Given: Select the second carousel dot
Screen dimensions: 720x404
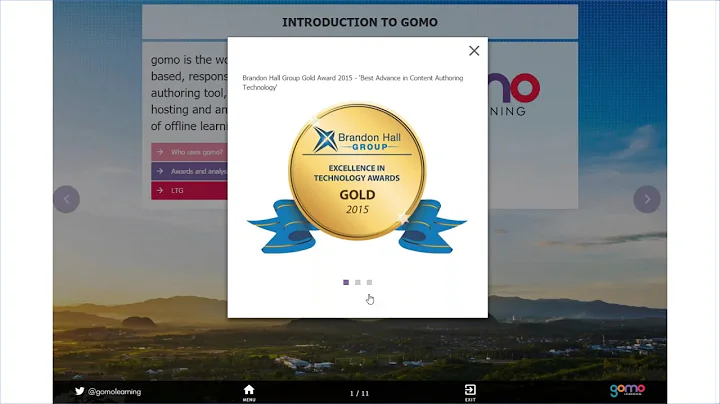Looking at the screenshot, I should [358, 282].
